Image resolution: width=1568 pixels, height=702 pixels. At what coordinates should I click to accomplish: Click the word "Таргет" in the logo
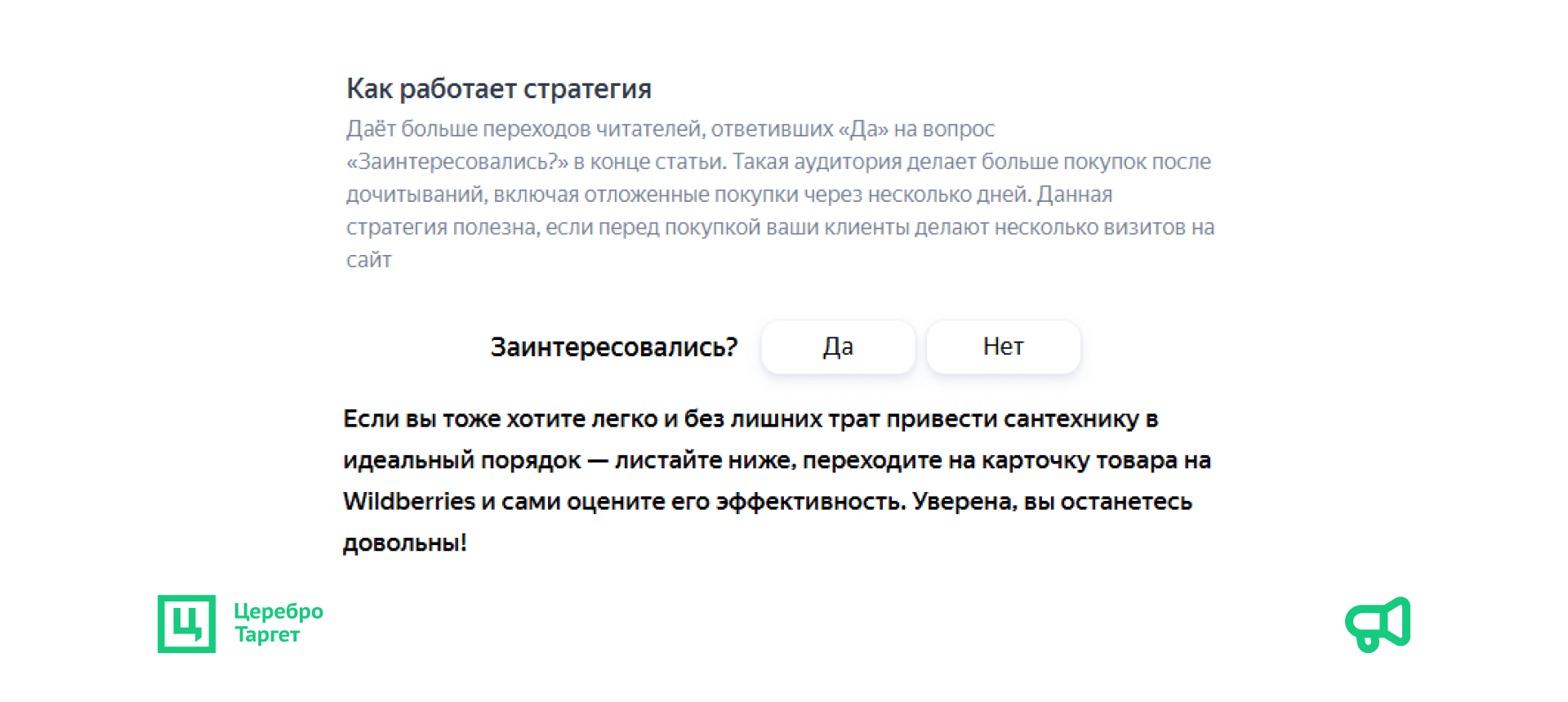click(267, 635)
